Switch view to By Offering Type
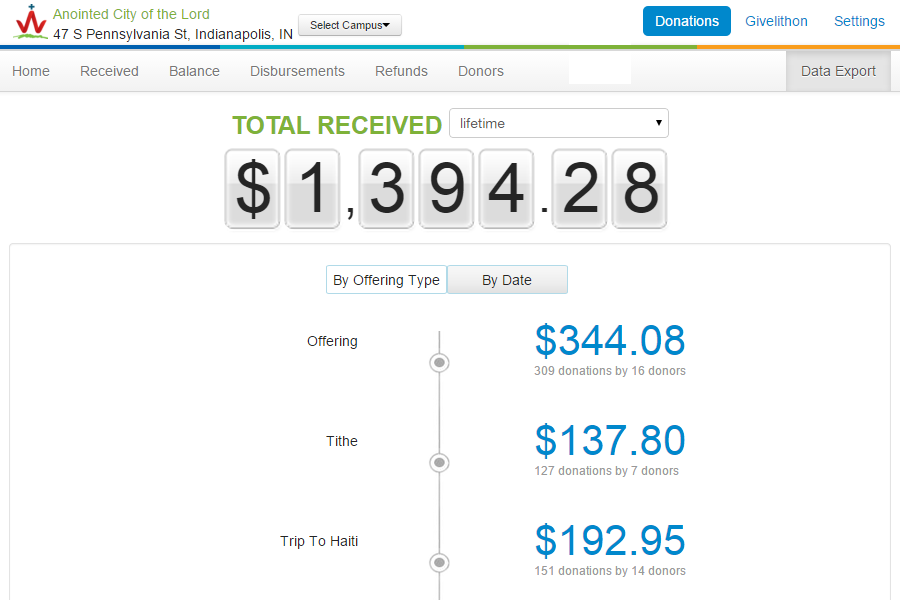 click(386, 280)
